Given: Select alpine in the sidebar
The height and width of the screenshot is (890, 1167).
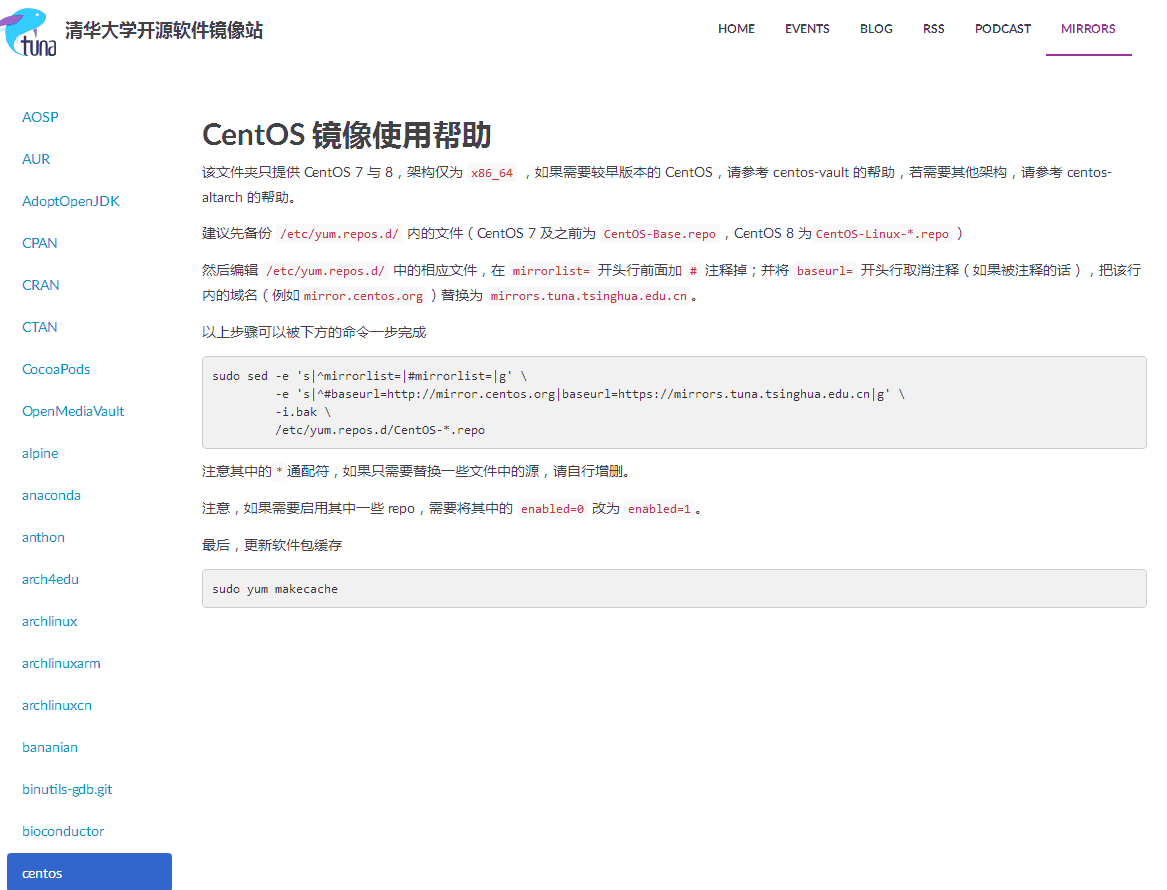Looking at the screenshot, I should [40, 453].
